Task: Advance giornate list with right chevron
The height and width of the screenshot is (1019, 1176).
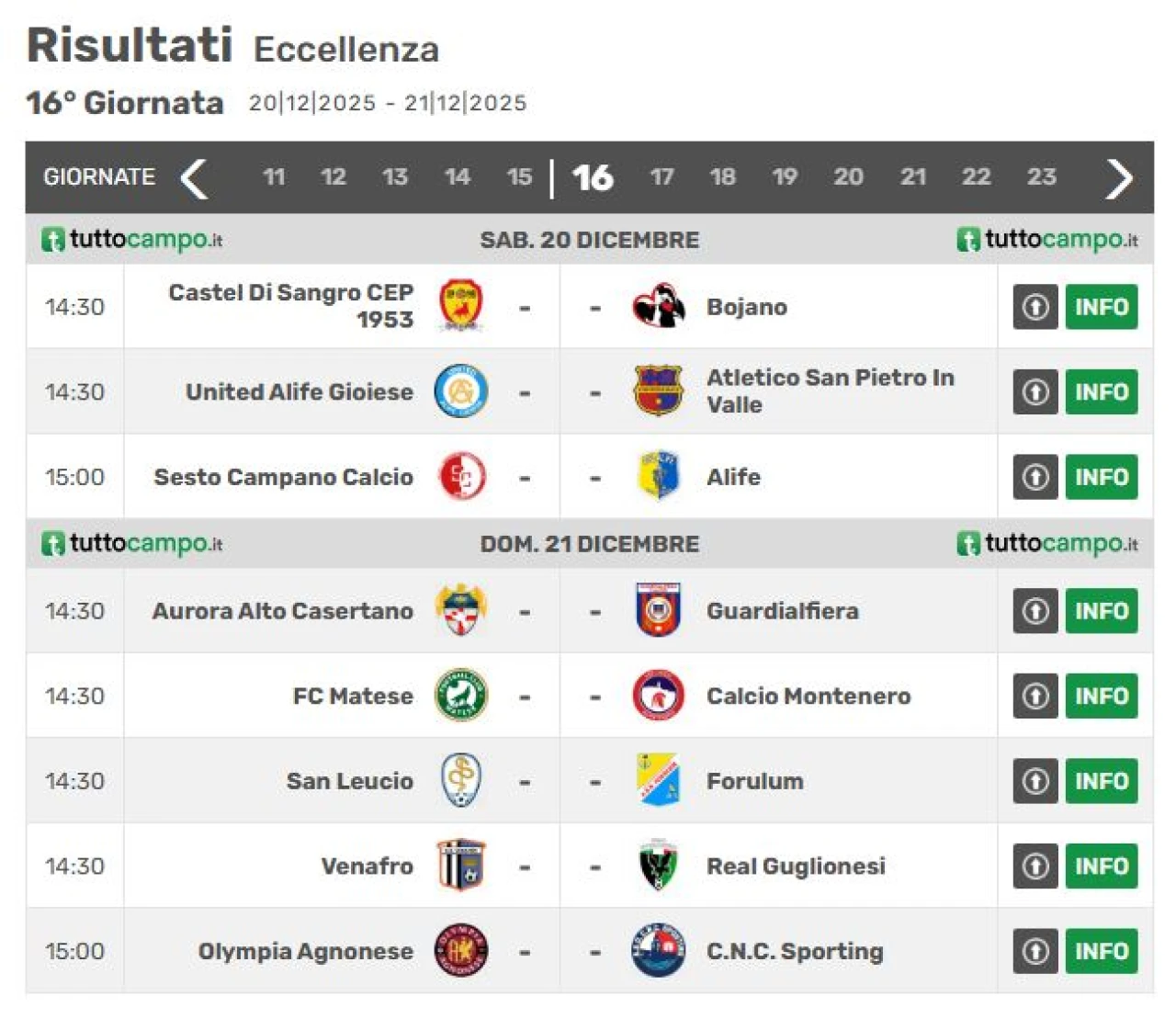Action: coord(1118,178)
